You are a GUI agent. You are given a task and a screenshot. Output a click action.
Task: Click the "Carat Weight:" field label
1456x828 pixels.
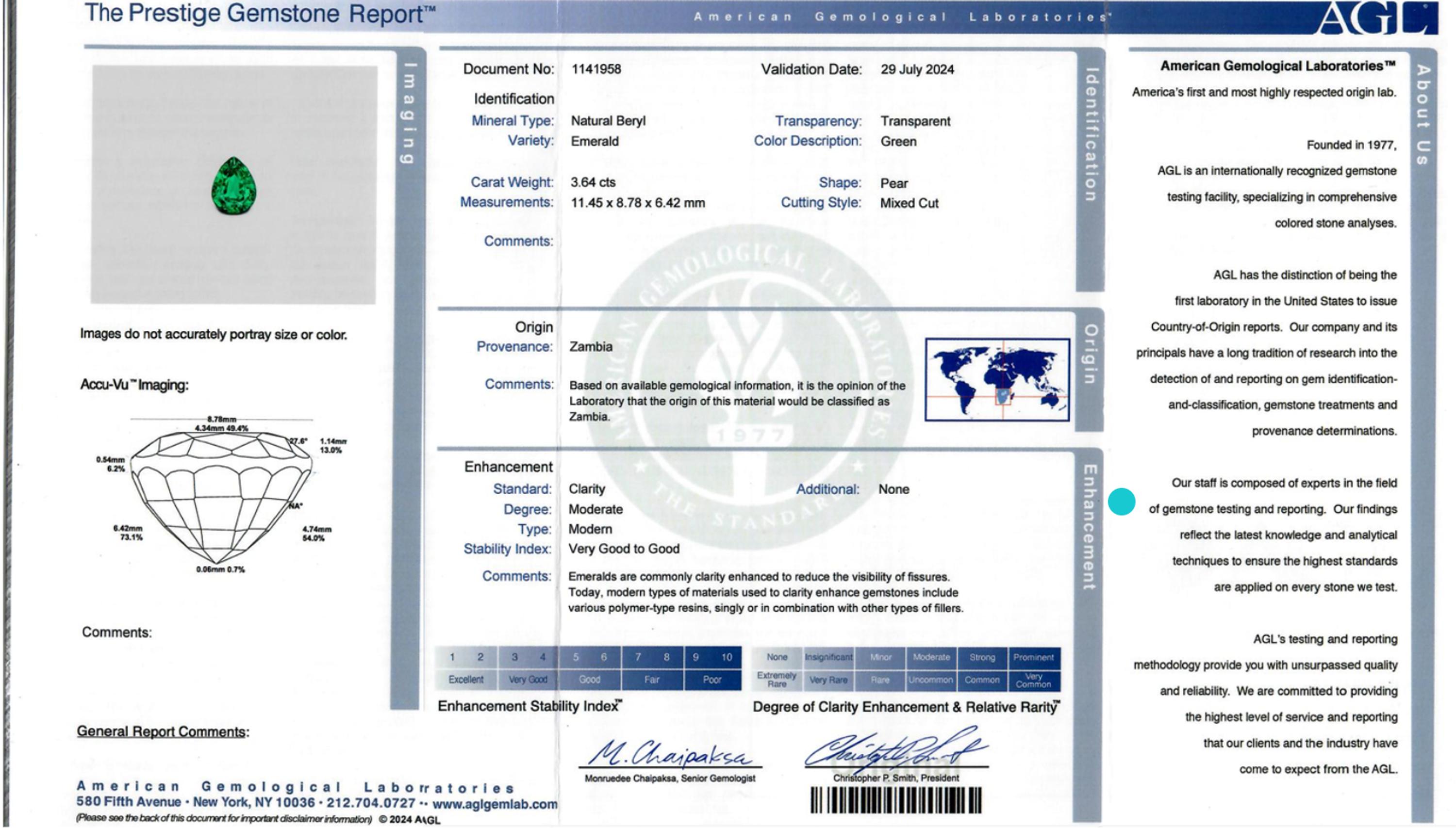pyautogui.click(x=512, y=182)
